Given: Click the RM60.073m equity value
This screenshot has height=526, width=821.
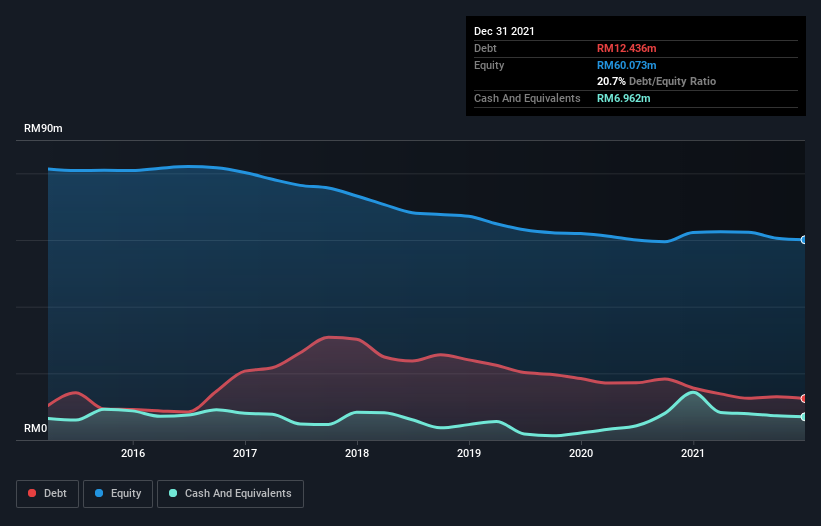Looking at the screenshot, I should (x=626, y=65).
